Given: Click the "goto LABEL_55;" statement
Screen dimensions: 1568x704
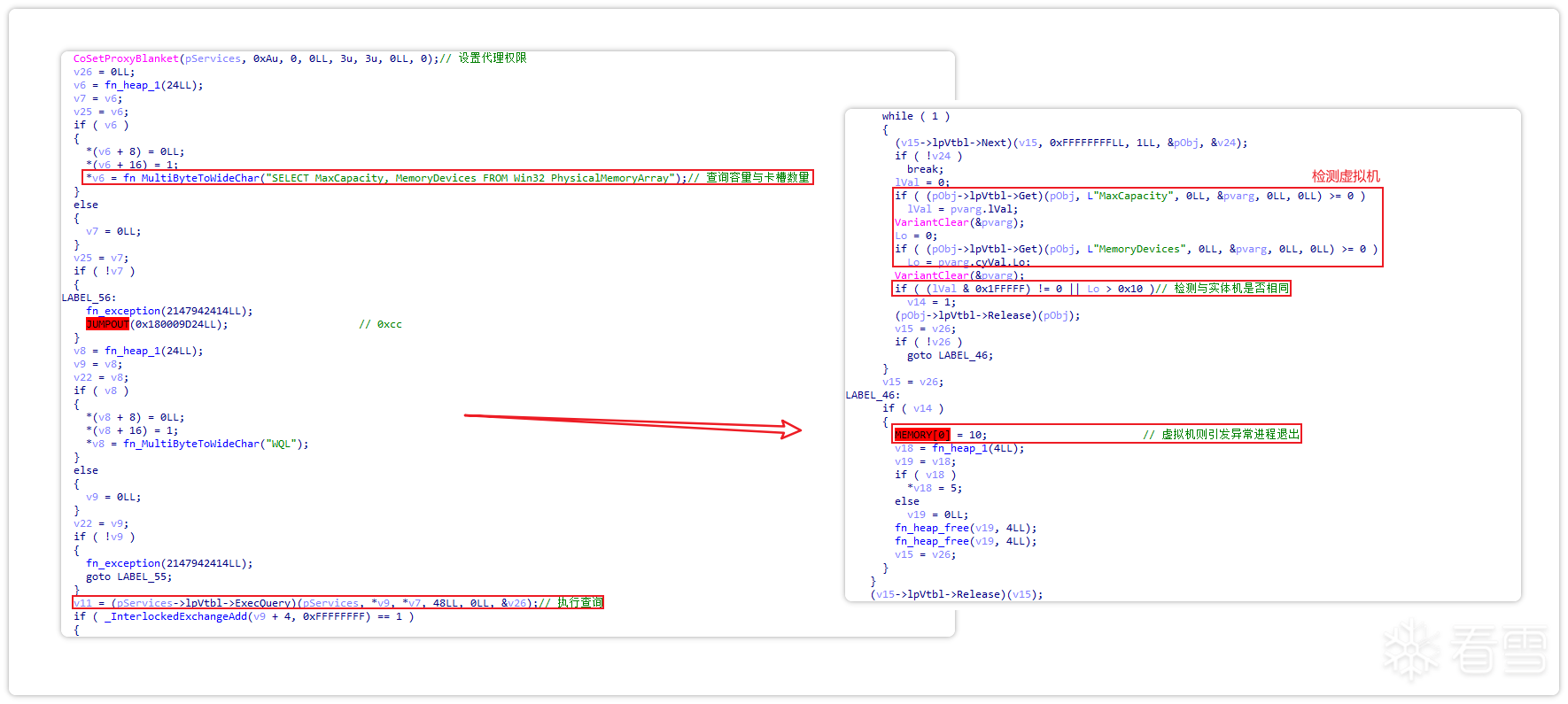Looking at the screenshot, I should pyautogui.click(x=129, y=576).
